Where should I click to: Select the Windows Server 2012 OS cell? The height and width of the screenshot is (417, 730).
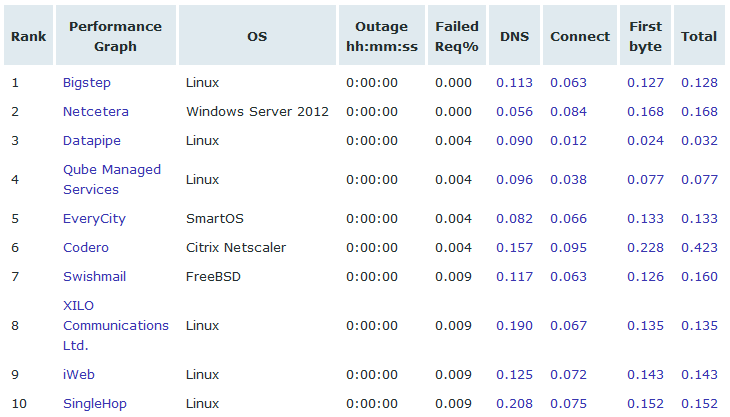[257, 112]
